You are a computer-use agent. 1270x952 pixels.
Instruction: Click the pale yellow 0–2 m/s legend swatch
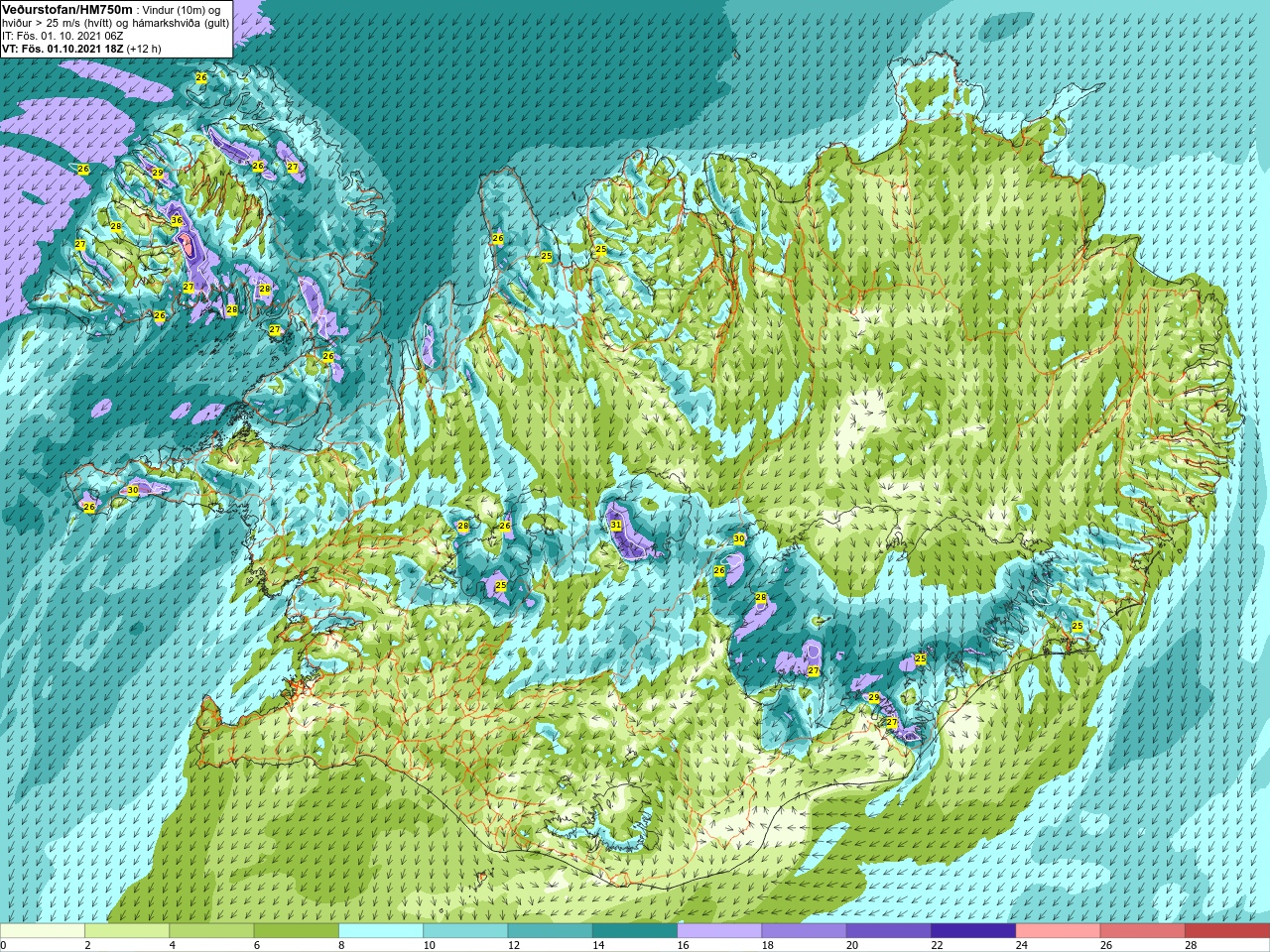point(43,931)
